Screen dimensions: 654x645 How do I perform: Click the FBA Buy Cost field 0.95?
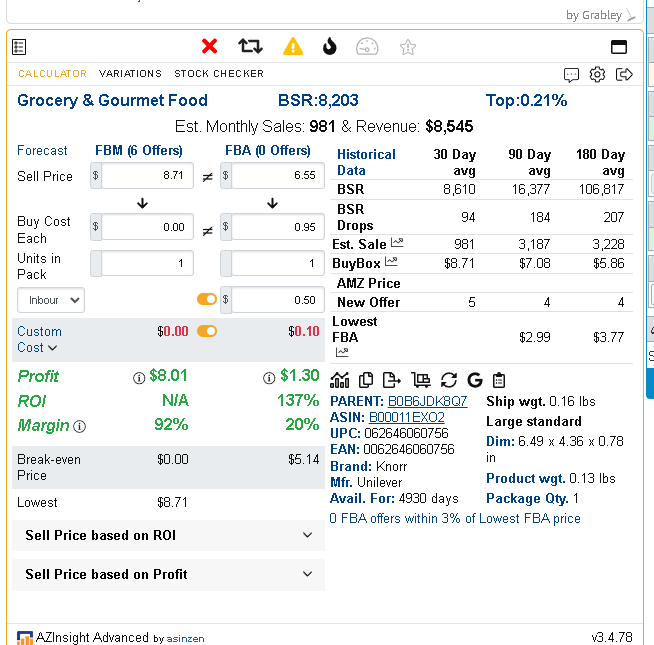tap(278, 227)
